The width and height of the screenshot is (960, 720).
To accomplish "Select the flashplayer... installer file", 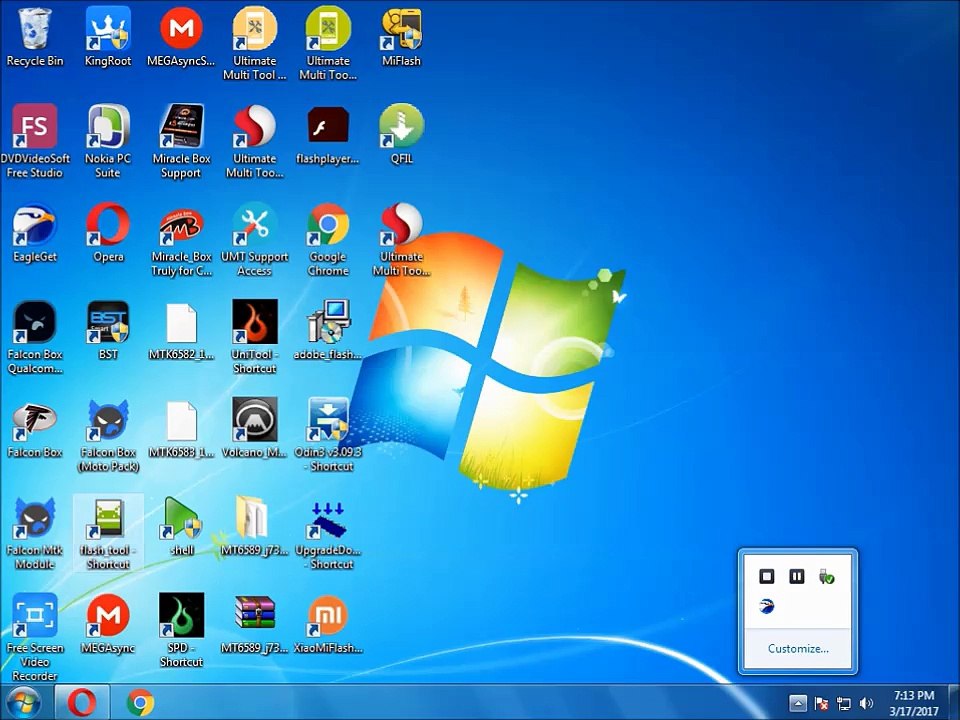I will [x=328, y=135].
